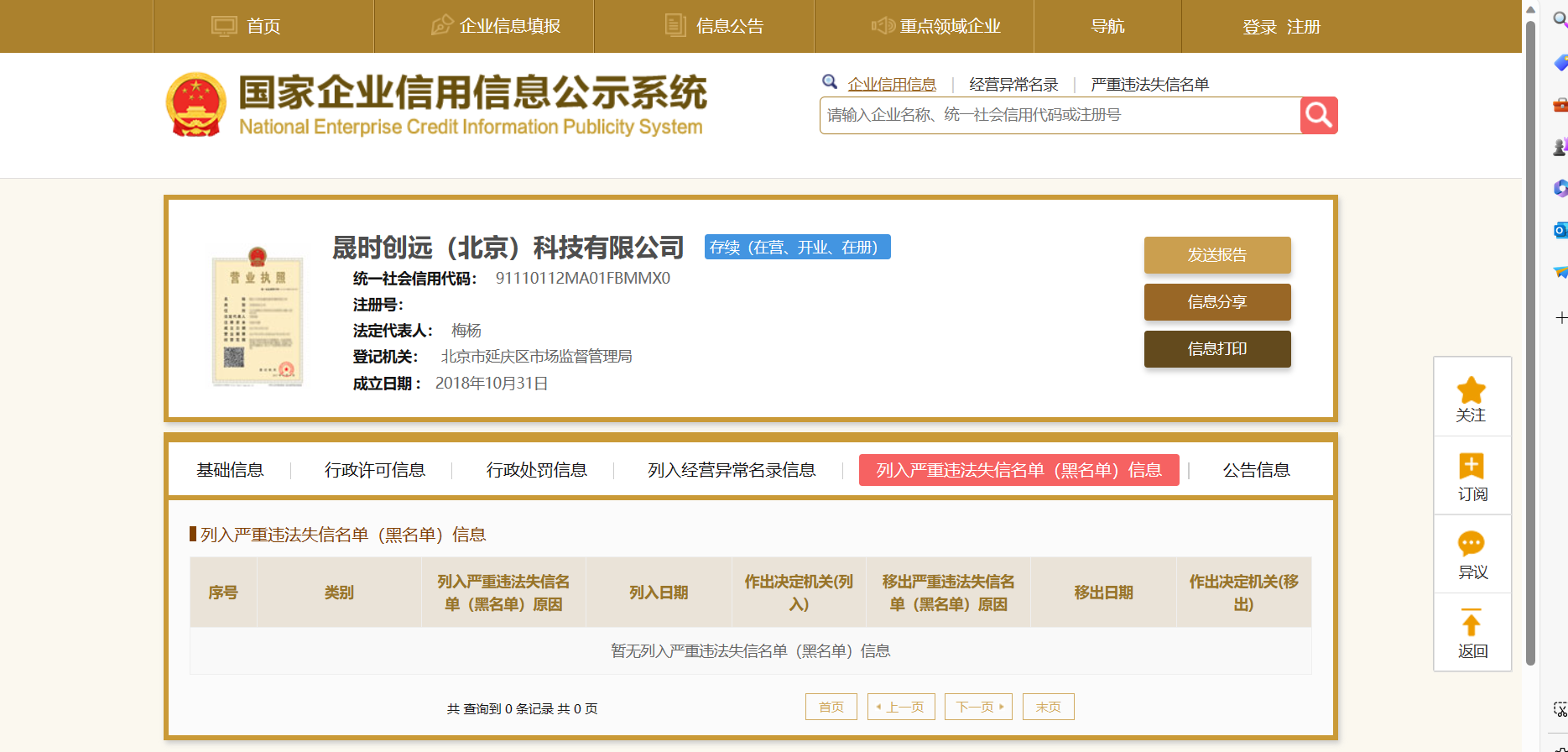The height and width of the screenshot is (752, 1568).
Task: Click the browser sidebar plus icon
Action: click(x=1560, y=318)
